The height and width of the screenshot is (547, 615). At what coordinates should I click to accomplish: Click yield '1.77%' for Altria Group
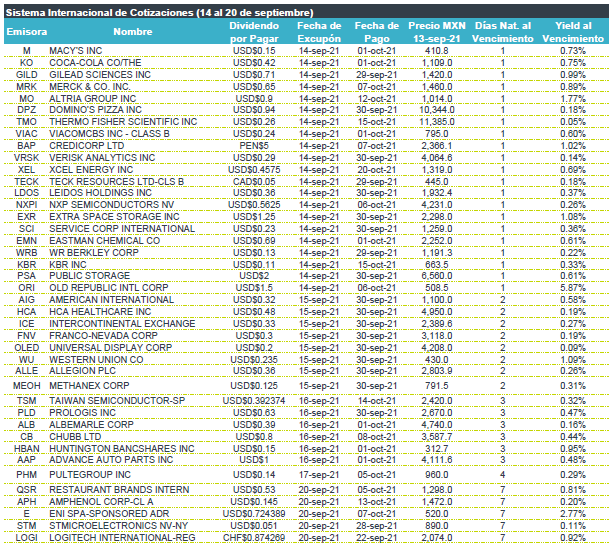[x=573, y=99]
